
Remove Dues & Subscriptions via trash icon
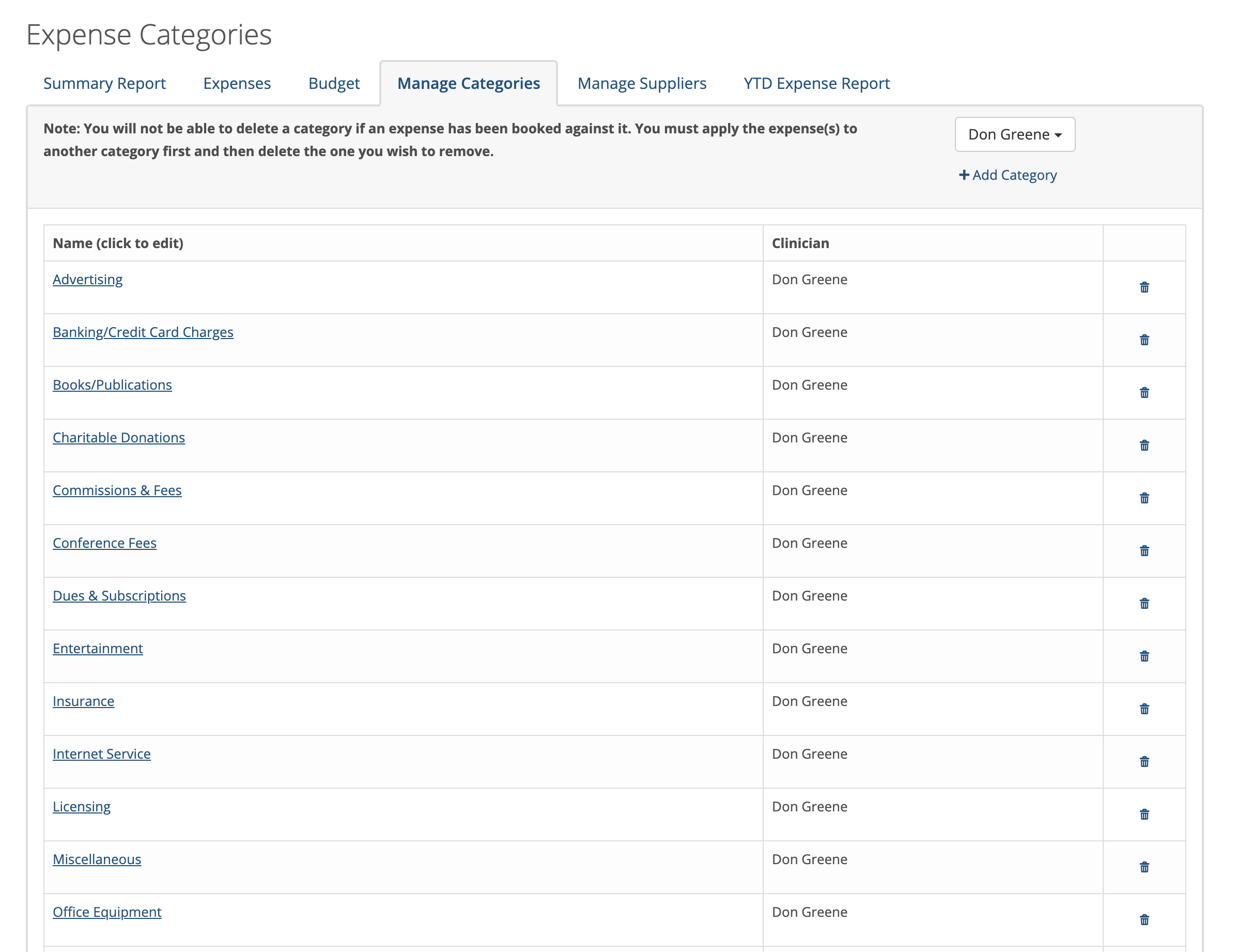point(1144,604)
